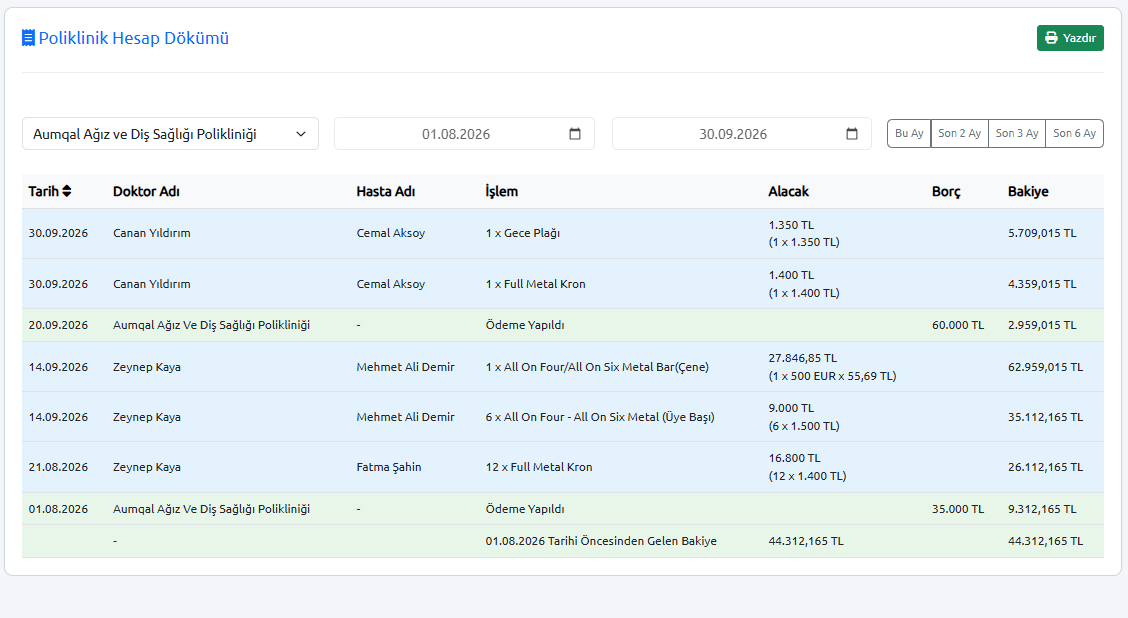Screen dimensions: 1128x618
Task: Click the 62.959,015 TL balance
Action: pos(1045,367)
